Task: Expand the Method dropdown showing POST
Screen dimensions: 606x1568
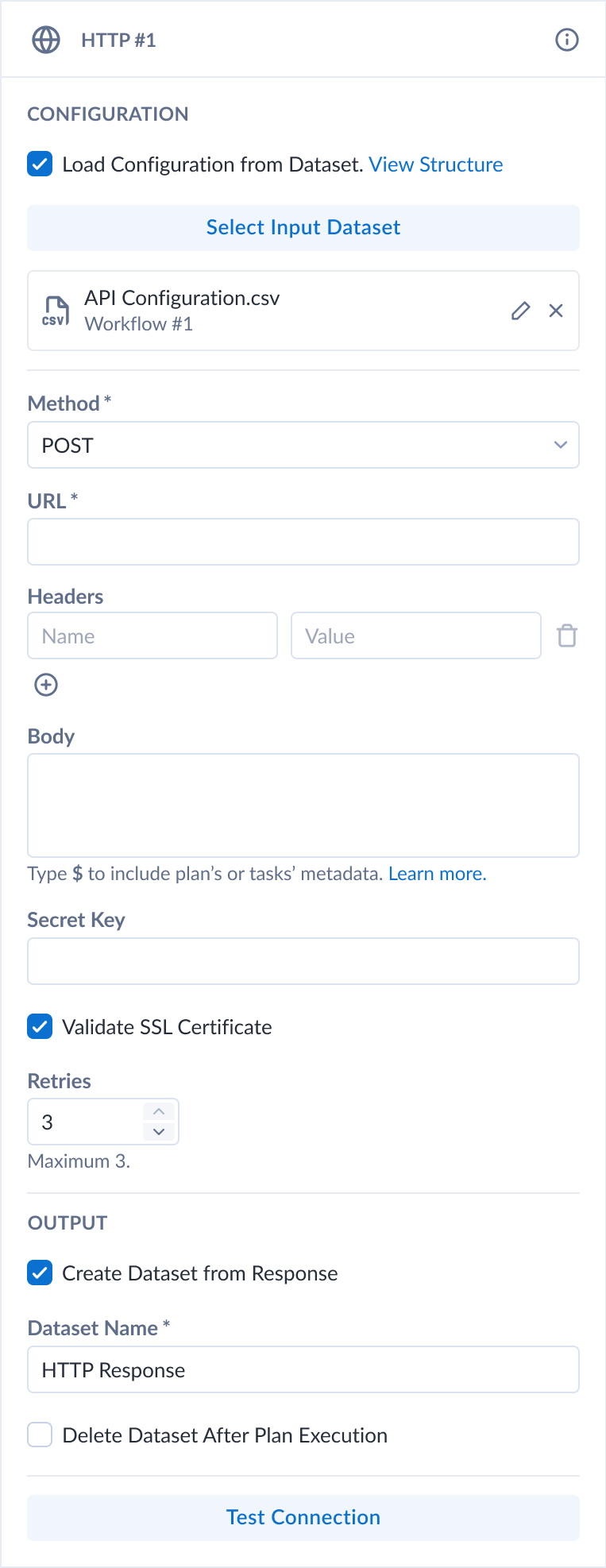Action: tap(303, 445)
